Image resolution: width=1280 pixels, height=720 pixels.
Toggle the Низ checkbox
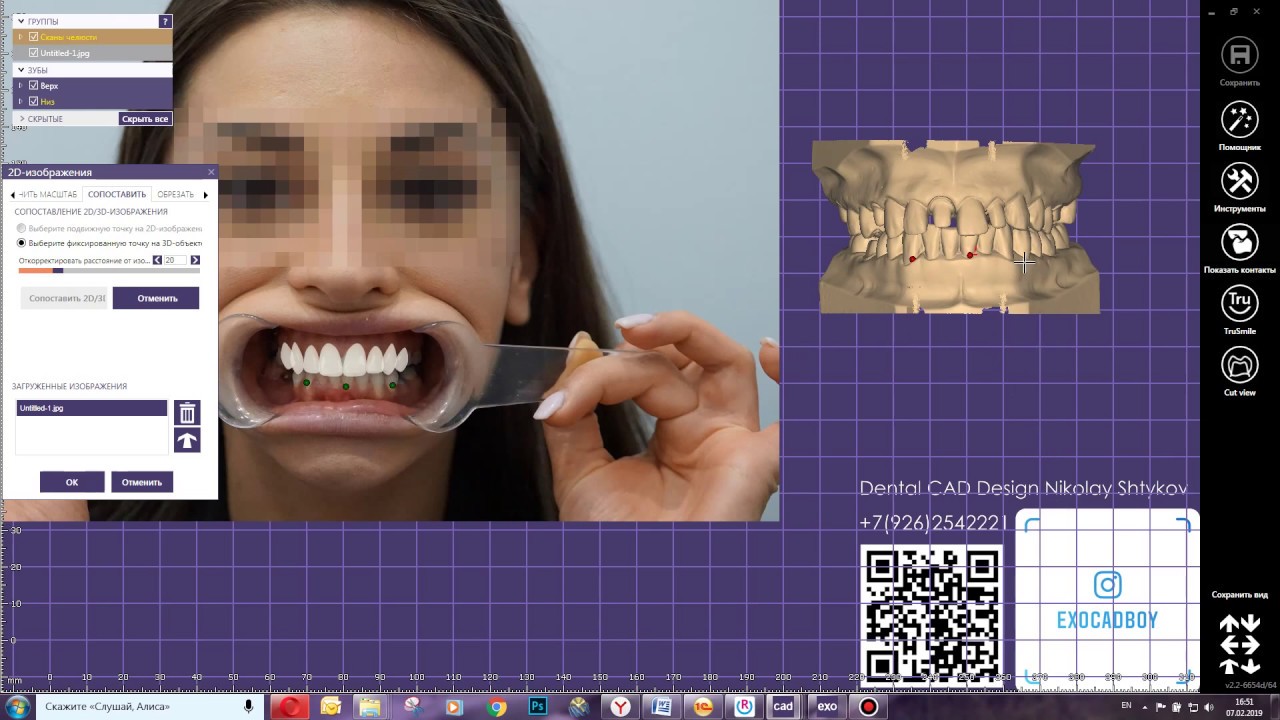pos(34,102)
